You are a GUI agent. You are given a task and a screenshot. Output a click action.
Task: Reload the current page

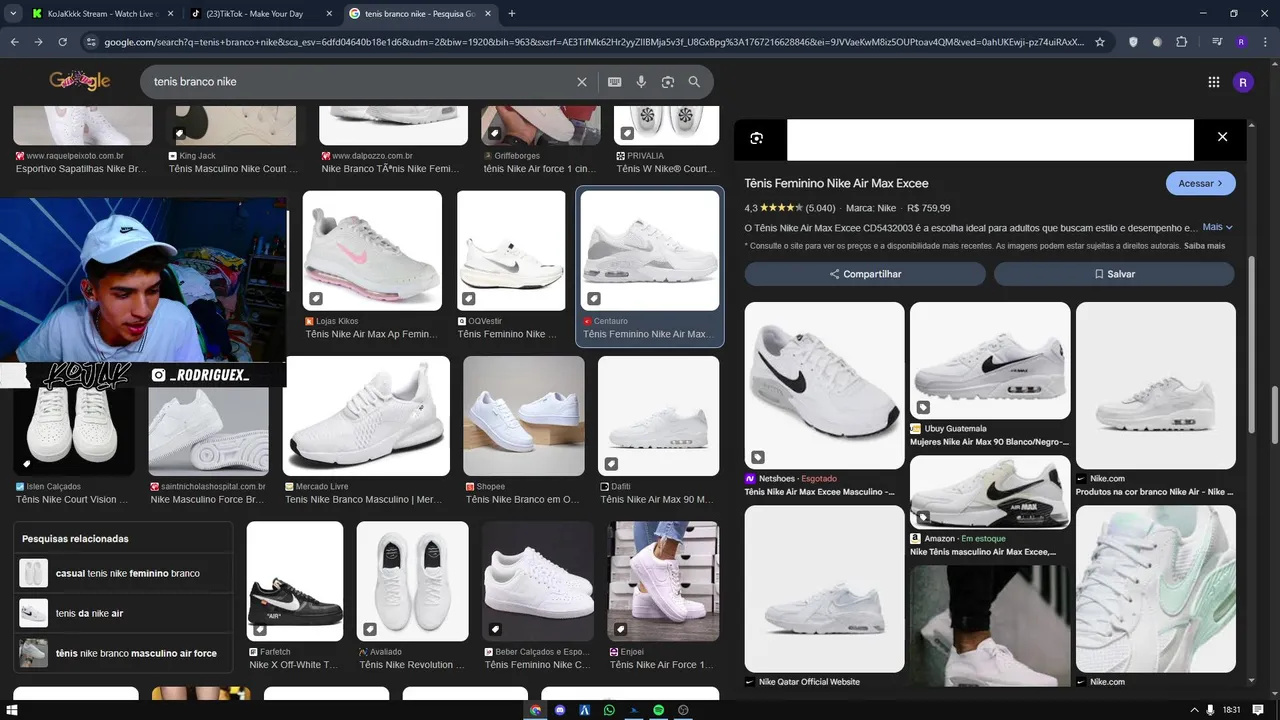(x=62, y=42)
